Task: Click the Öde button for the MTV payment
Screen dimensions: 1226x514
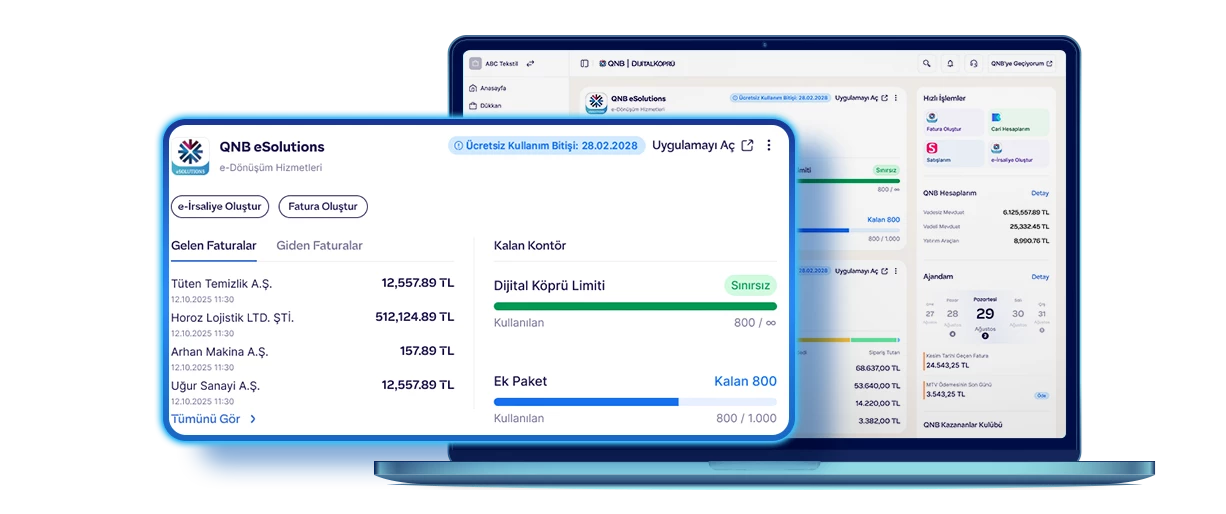Action: pos(1041,396)
